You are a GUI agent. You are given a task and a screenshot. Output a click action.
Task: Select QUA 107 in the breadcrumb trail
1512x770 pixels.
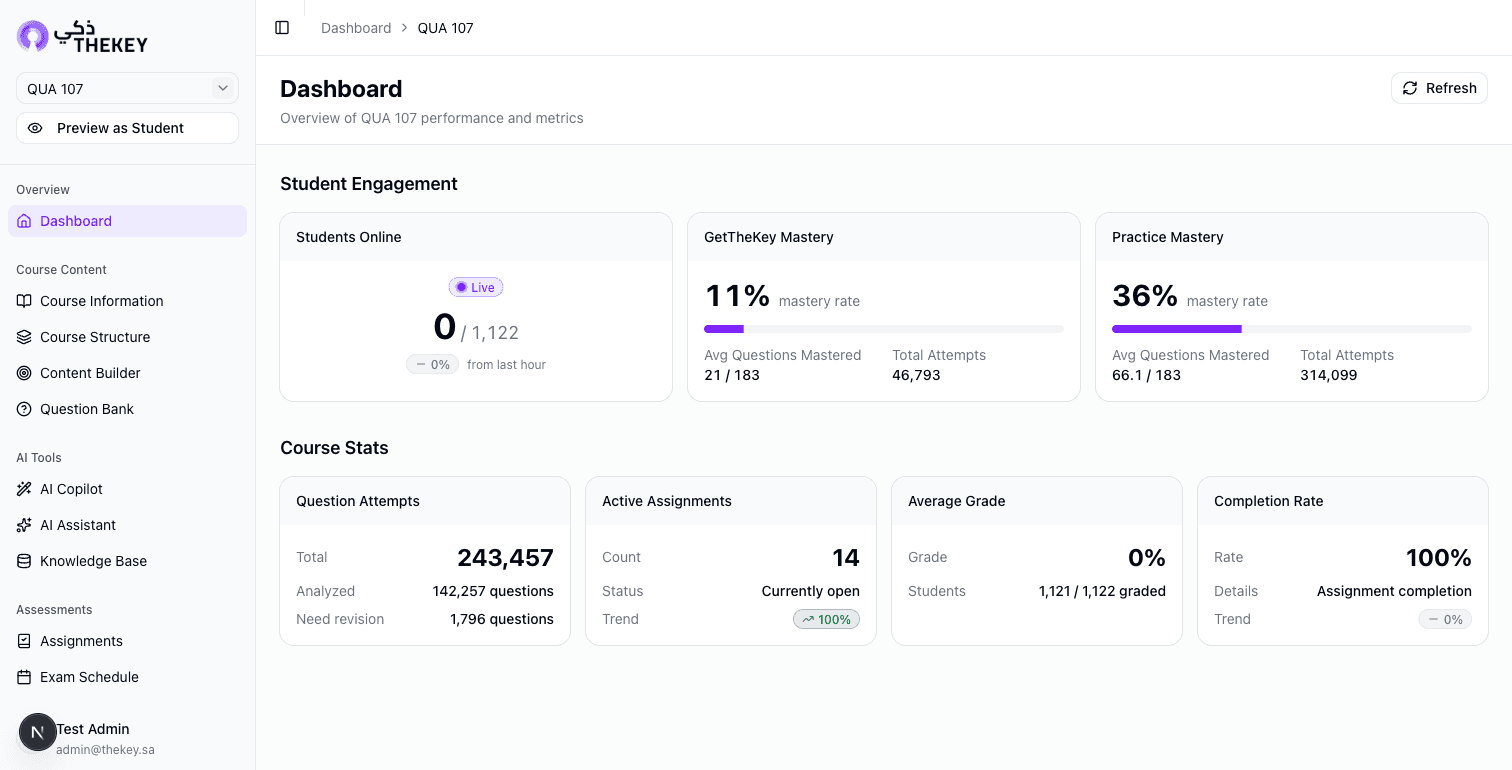coord(445,27)
